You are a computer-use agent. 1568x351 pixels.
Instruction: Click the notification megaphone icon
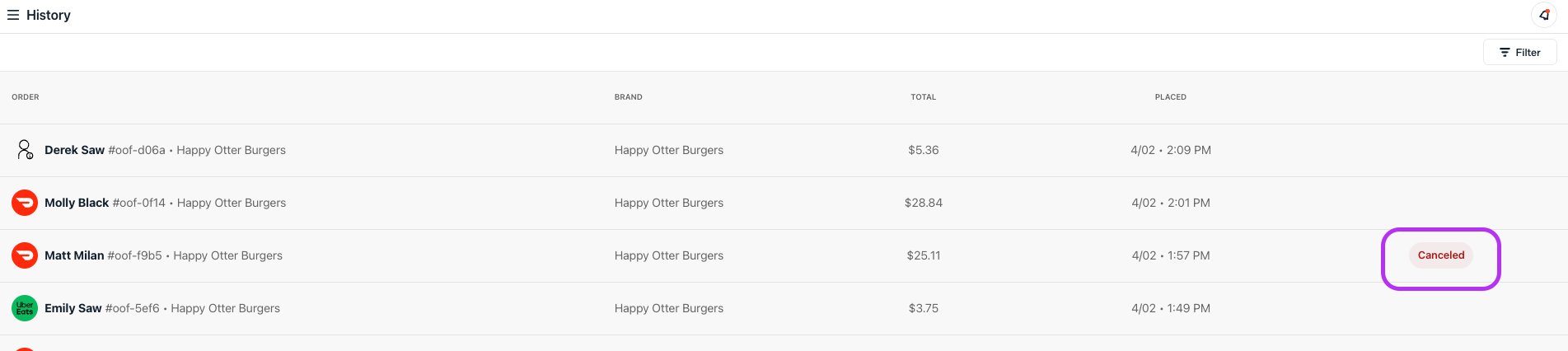click(x=1543, y=15)
